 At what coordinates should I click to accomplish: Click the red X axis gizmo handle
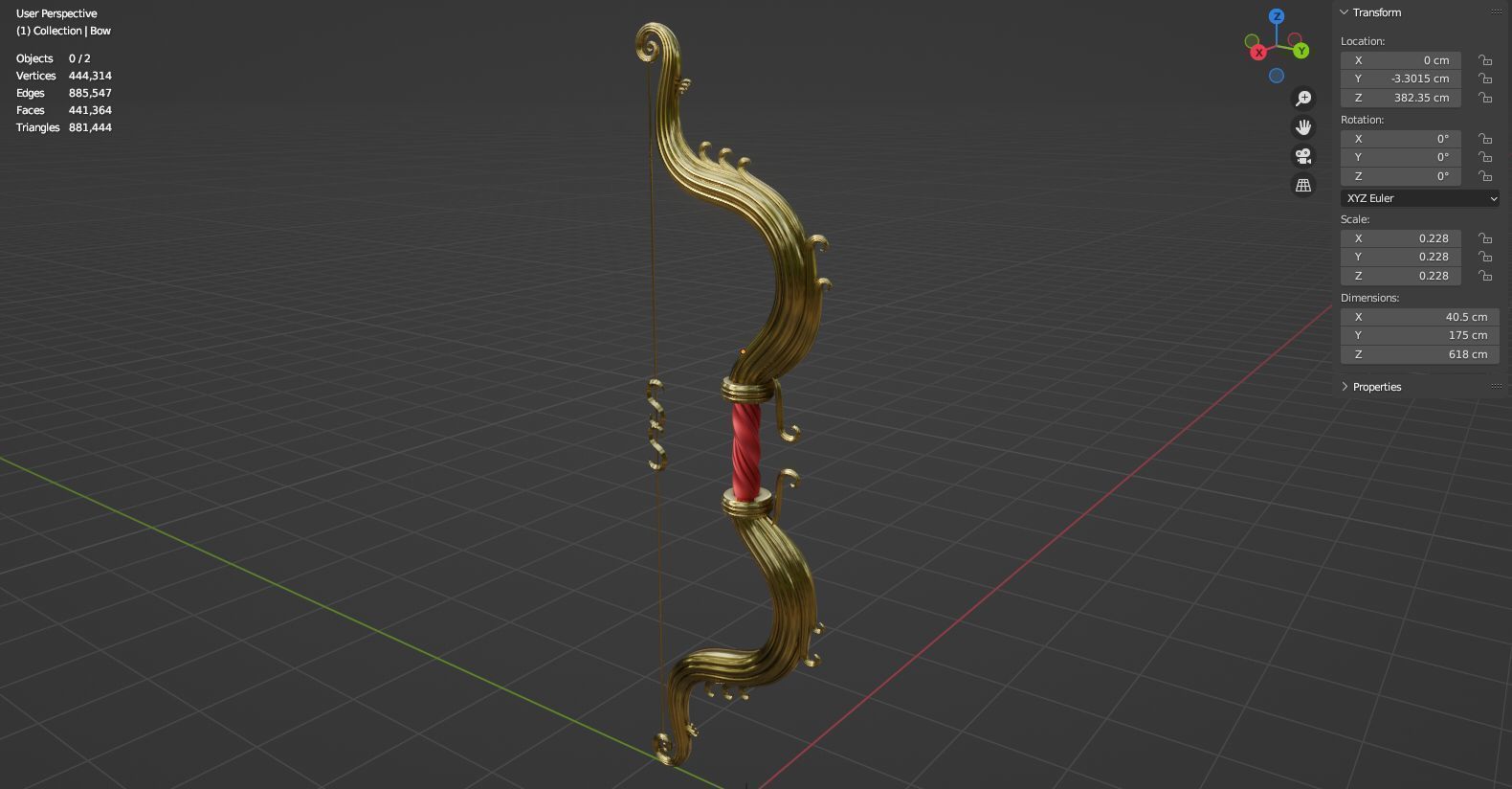1258,53
